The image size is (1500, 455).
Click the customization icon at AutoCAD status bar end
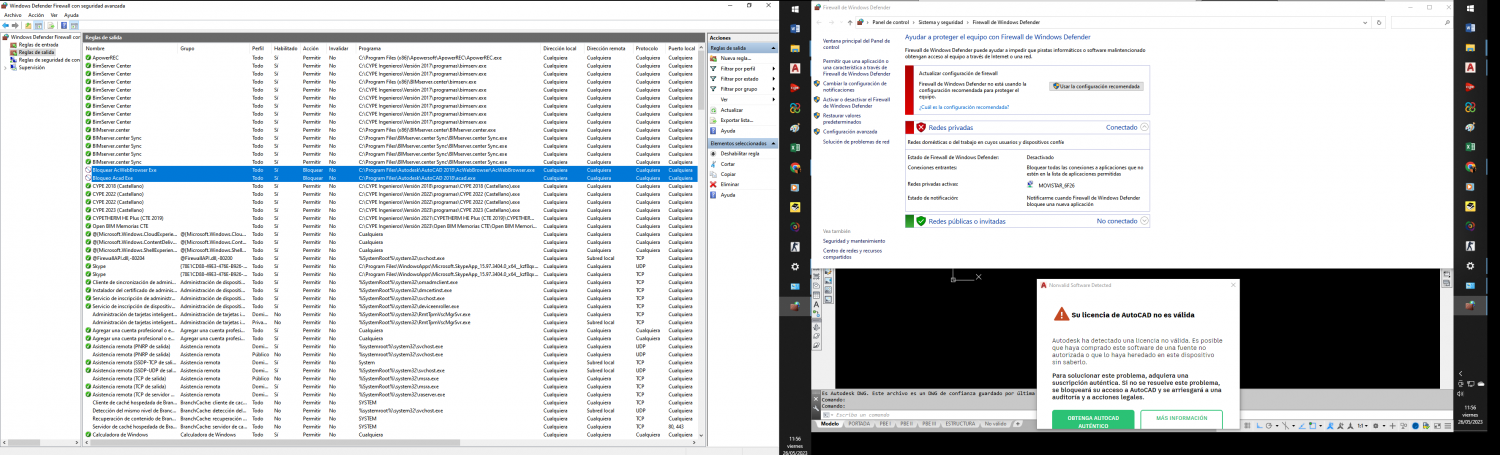pyautogui.click(x=1448, y=425)
